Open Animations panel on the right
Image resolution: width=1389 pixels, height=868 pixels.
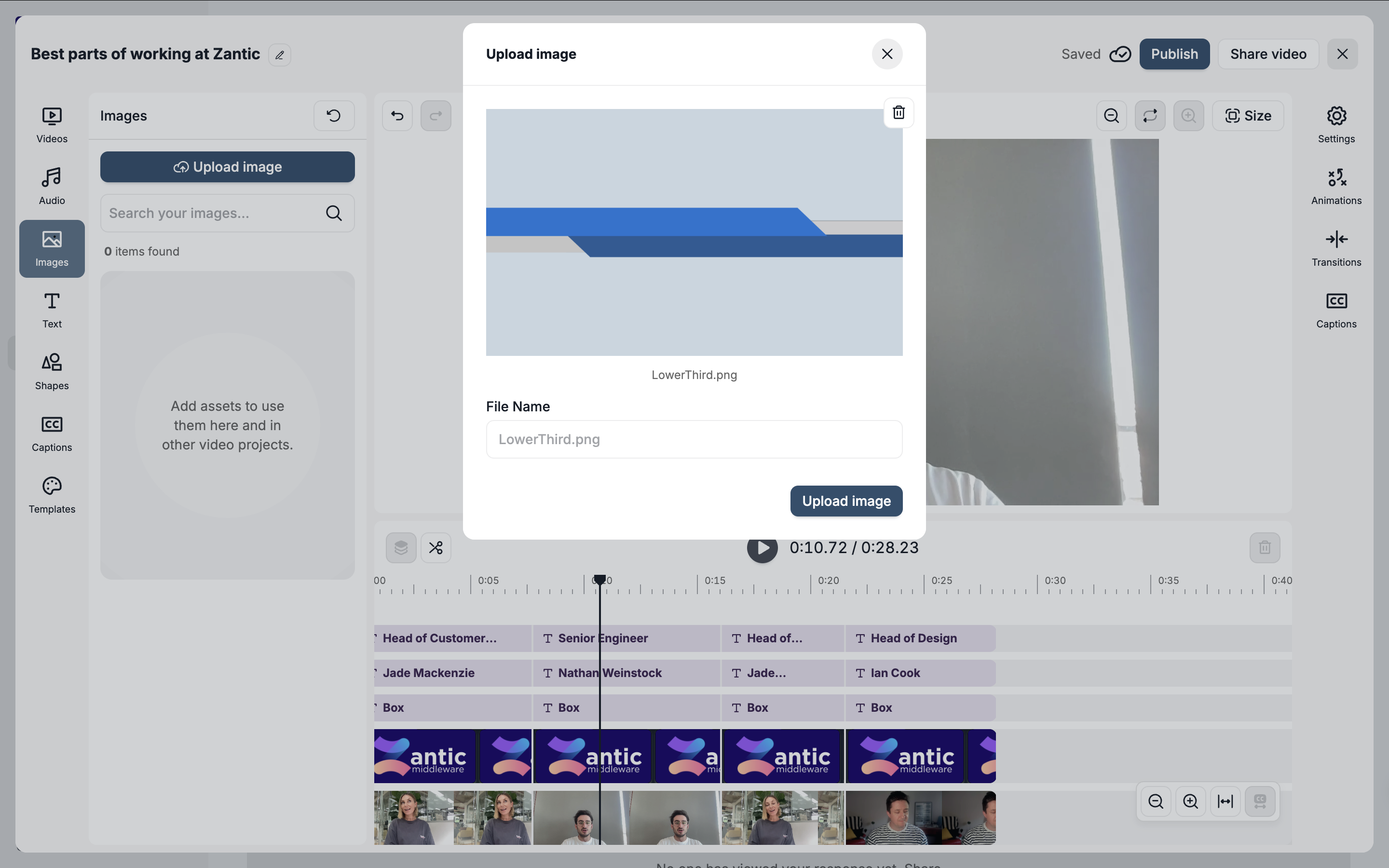[x=1335, y=187]
